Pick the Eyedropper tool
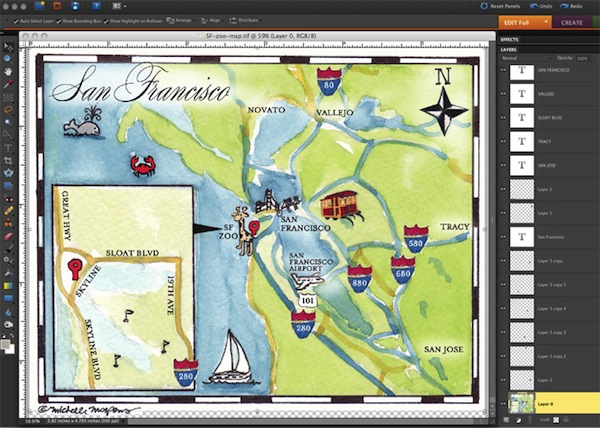The height and width of the screenshot is (428, 600). (x=9, y=85)
